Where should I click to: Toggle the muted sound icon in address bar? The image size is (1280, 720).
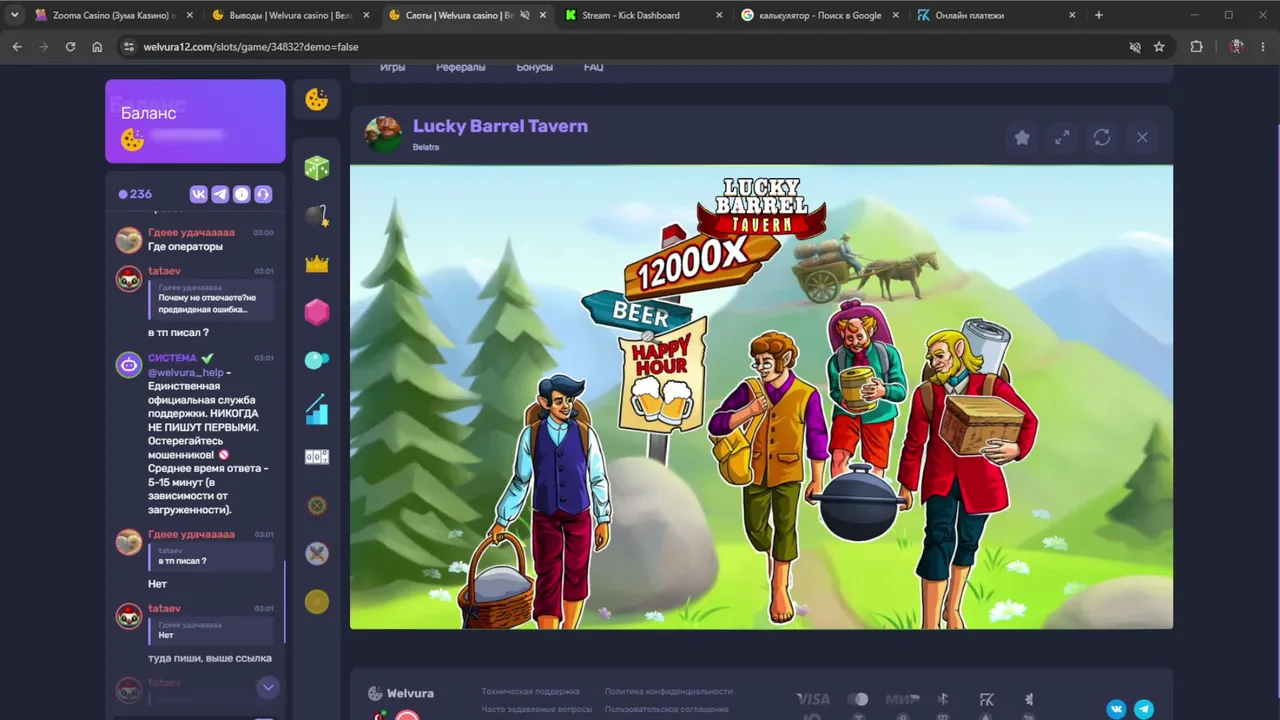pos(1134,47)
